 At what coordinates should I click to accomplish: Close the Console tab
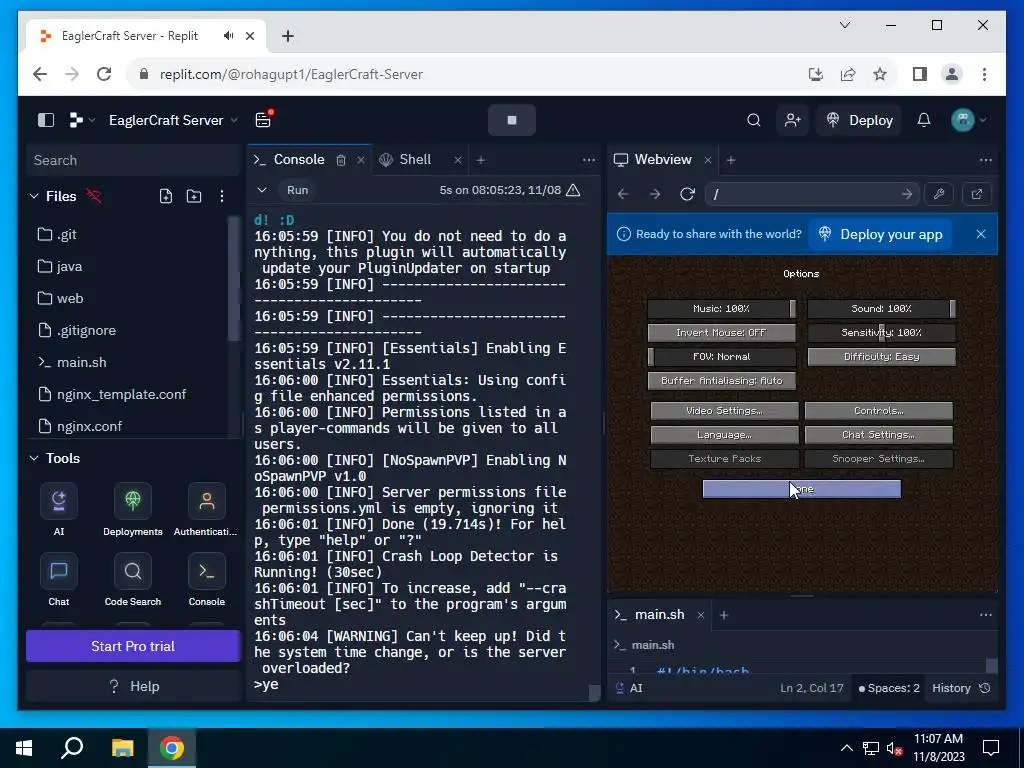tap(360, 160)
